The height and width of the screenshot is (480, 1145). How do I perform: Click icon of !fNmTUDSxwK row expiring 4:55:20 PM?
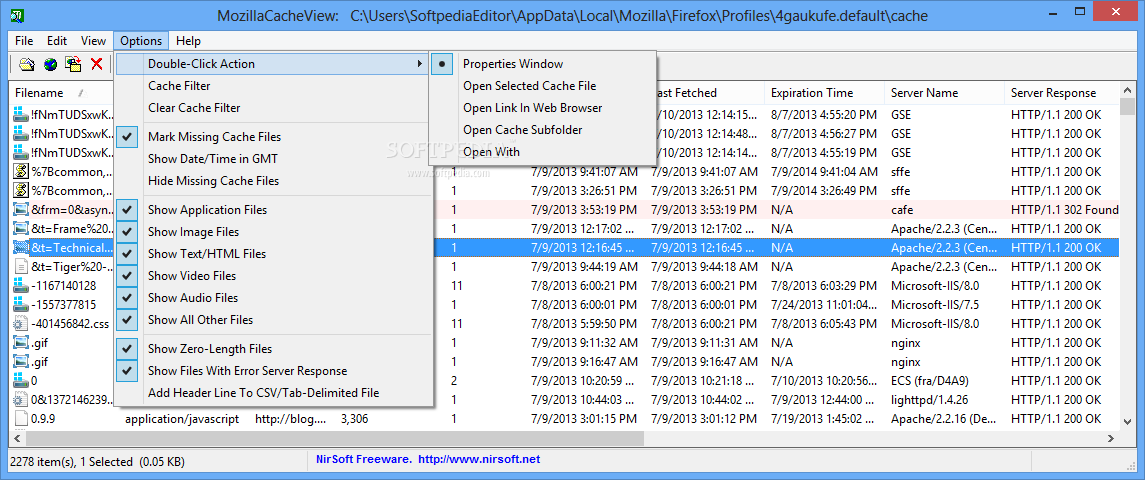(x=21, y=115)
